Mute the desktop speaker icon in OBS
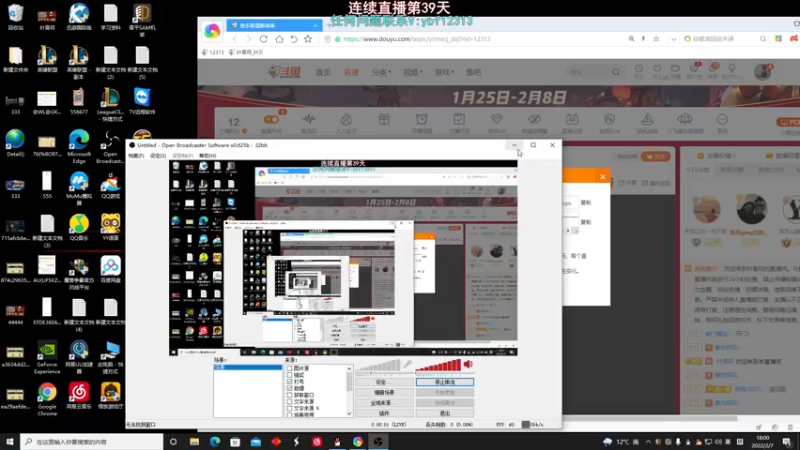800x450 pixels. (x=468, y=364)
